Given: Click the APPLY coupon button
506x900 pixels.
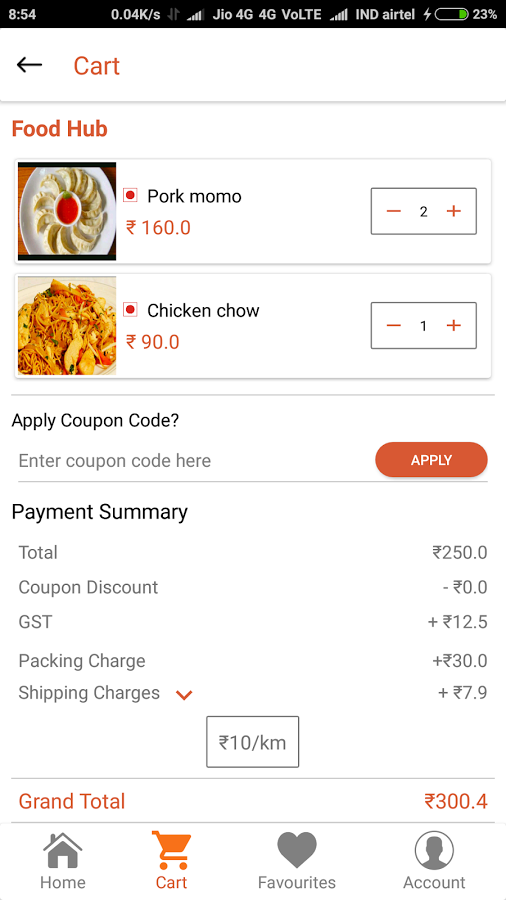Looking at the screenshot, I should 431,460.
